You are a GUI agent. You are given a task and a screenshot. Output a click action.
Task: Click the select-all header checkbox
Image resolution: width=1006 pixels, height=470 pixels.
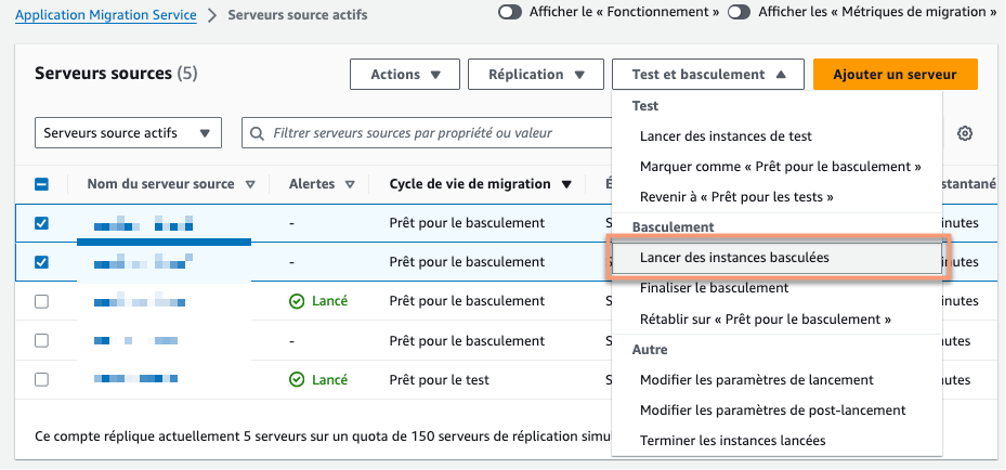pyautogui.click(x=42, y=184)
